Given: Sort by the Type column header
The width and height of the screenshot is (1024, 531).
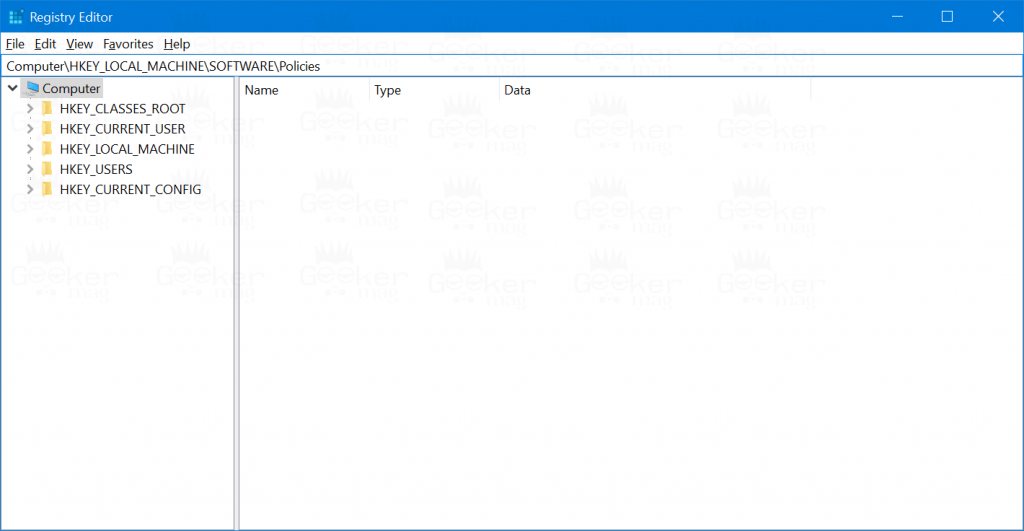Looking at the screenshot, I should tap(434, 90).
